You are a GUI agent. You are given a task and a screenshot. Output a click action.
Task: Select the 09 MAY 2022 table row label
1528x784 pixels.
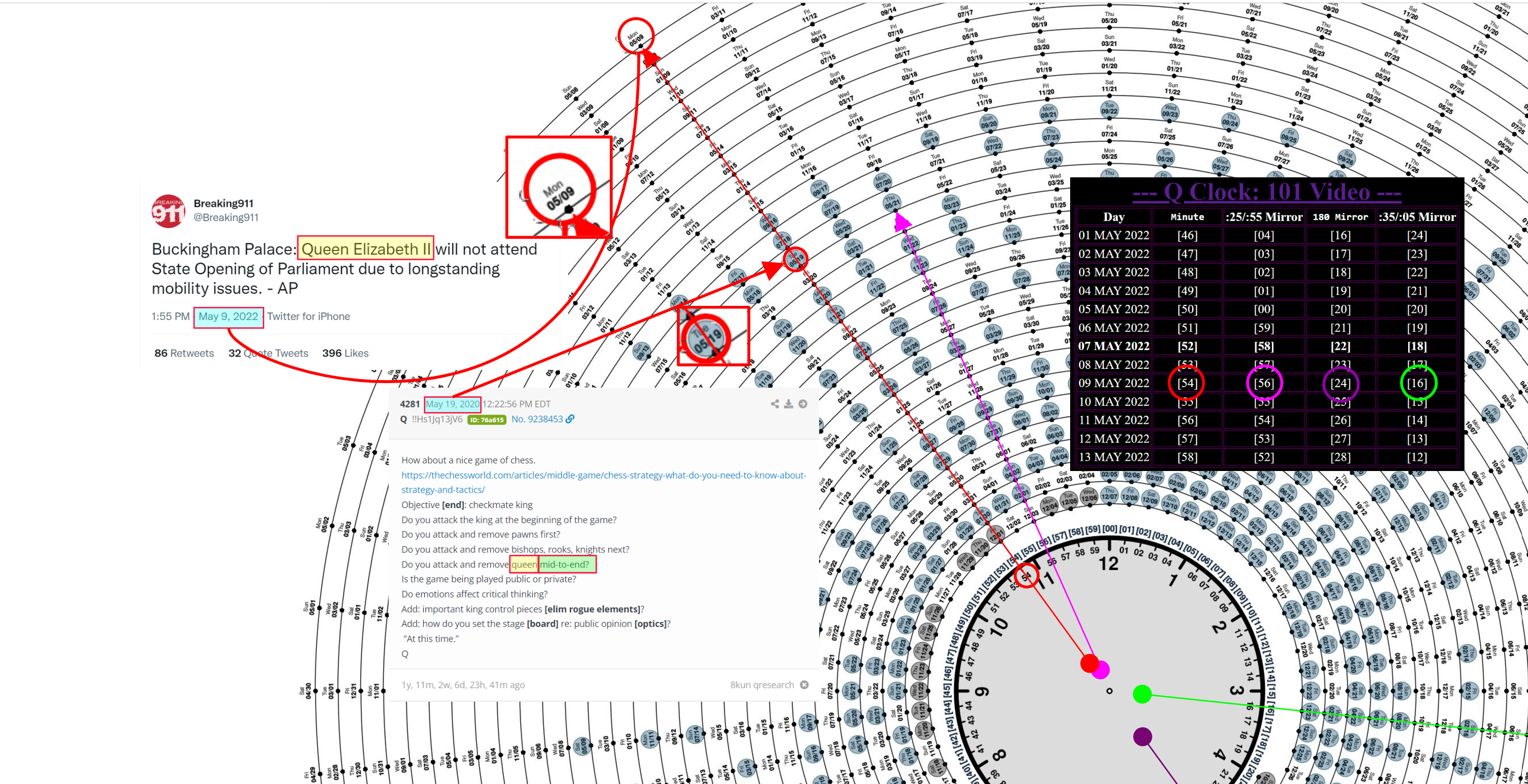click(1113, 383)
